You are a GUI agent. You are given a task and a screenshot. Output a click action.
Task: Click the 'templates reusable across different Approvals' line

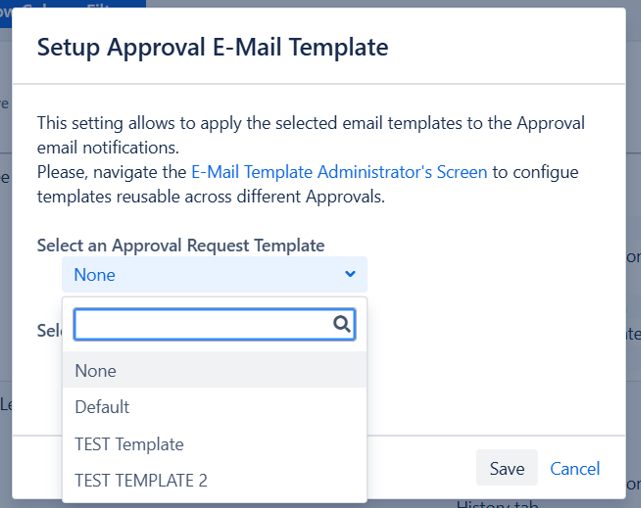pyautogui.click(x=210, y=197)
